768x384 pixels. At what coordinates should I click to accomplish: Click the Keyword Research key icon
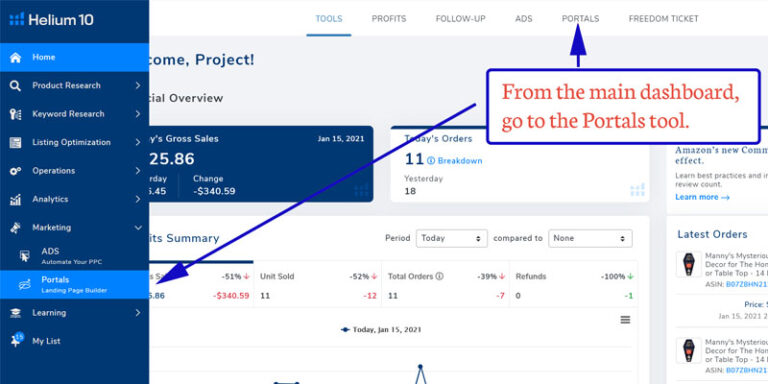point(15,114)
